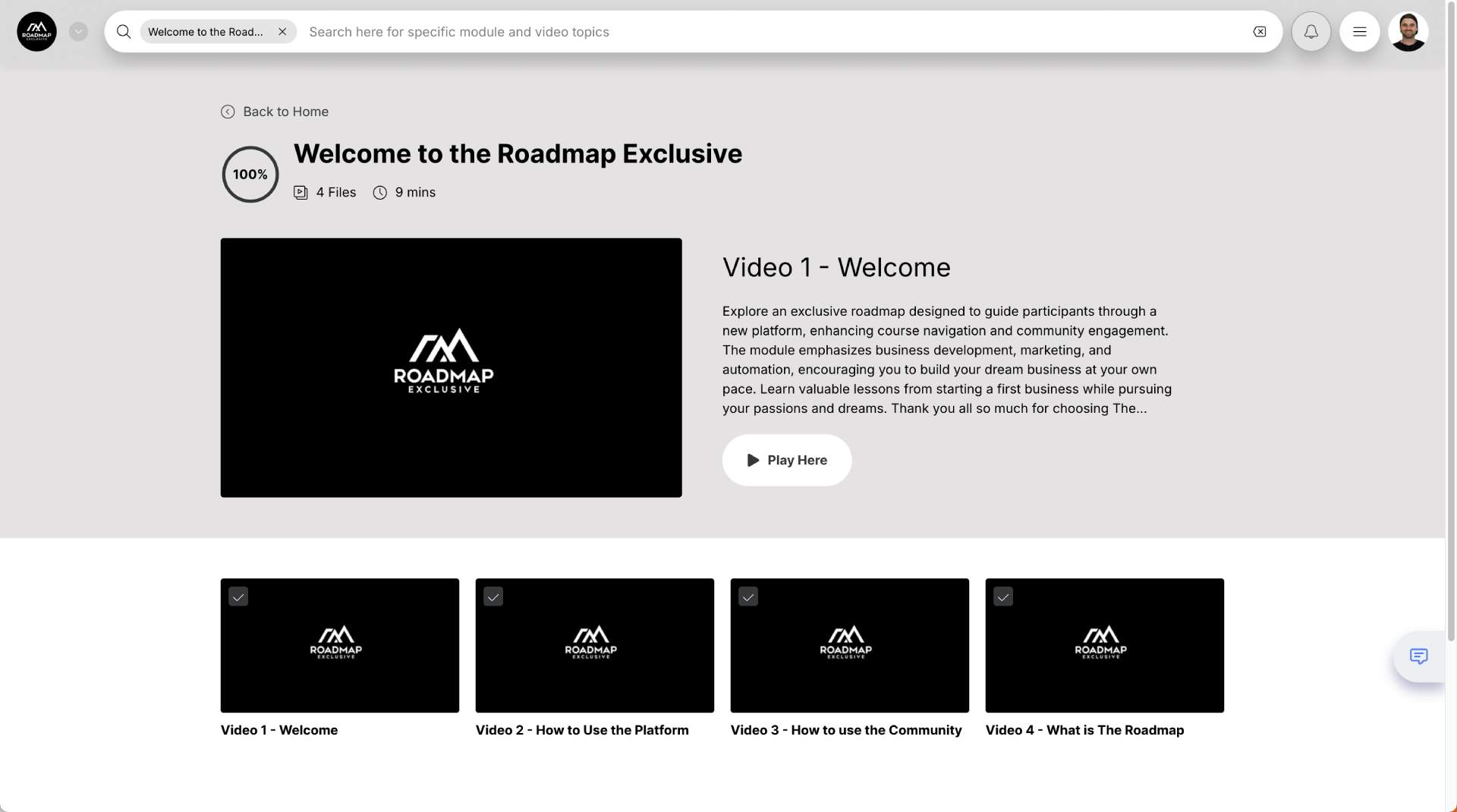
Task: Select Video 3 - How to use the Community title
Action: (846, 730)
